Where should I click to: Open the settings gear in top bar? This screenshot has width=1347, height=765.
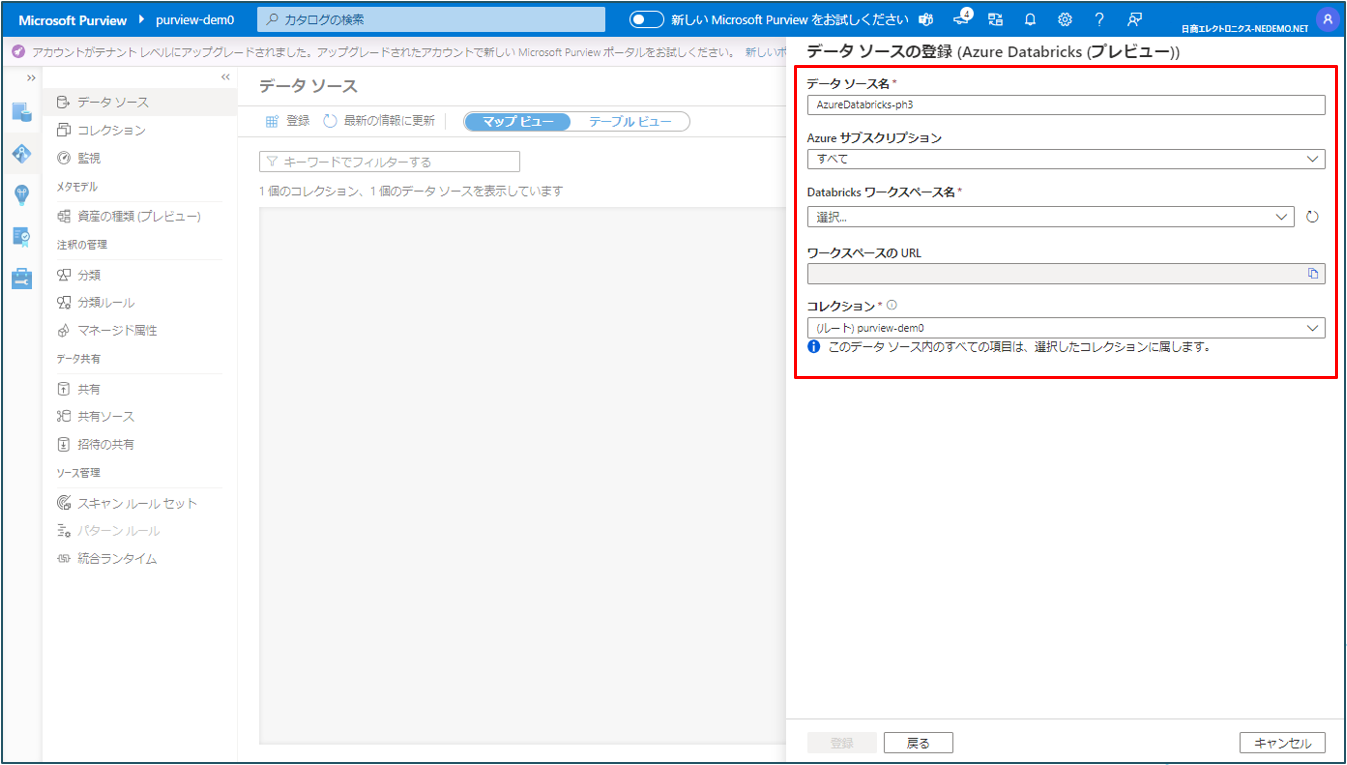(1065, 19)
